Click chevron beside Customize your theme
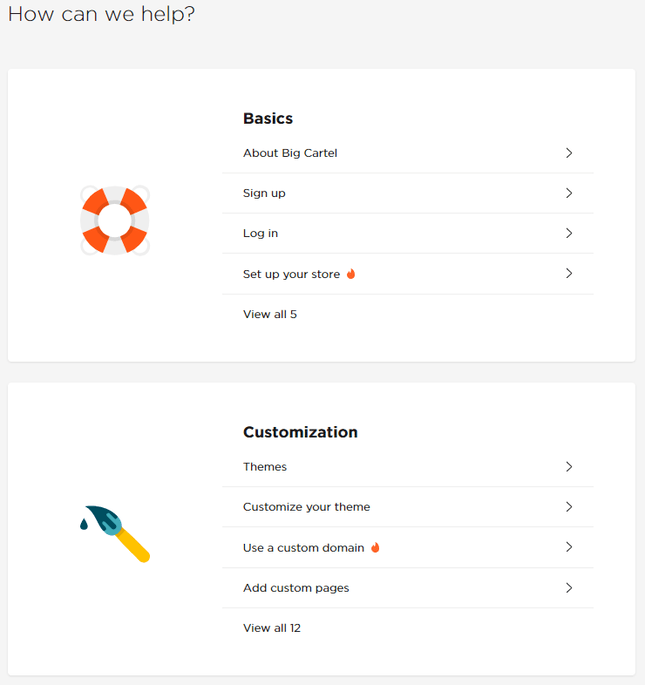 (569, 507)
